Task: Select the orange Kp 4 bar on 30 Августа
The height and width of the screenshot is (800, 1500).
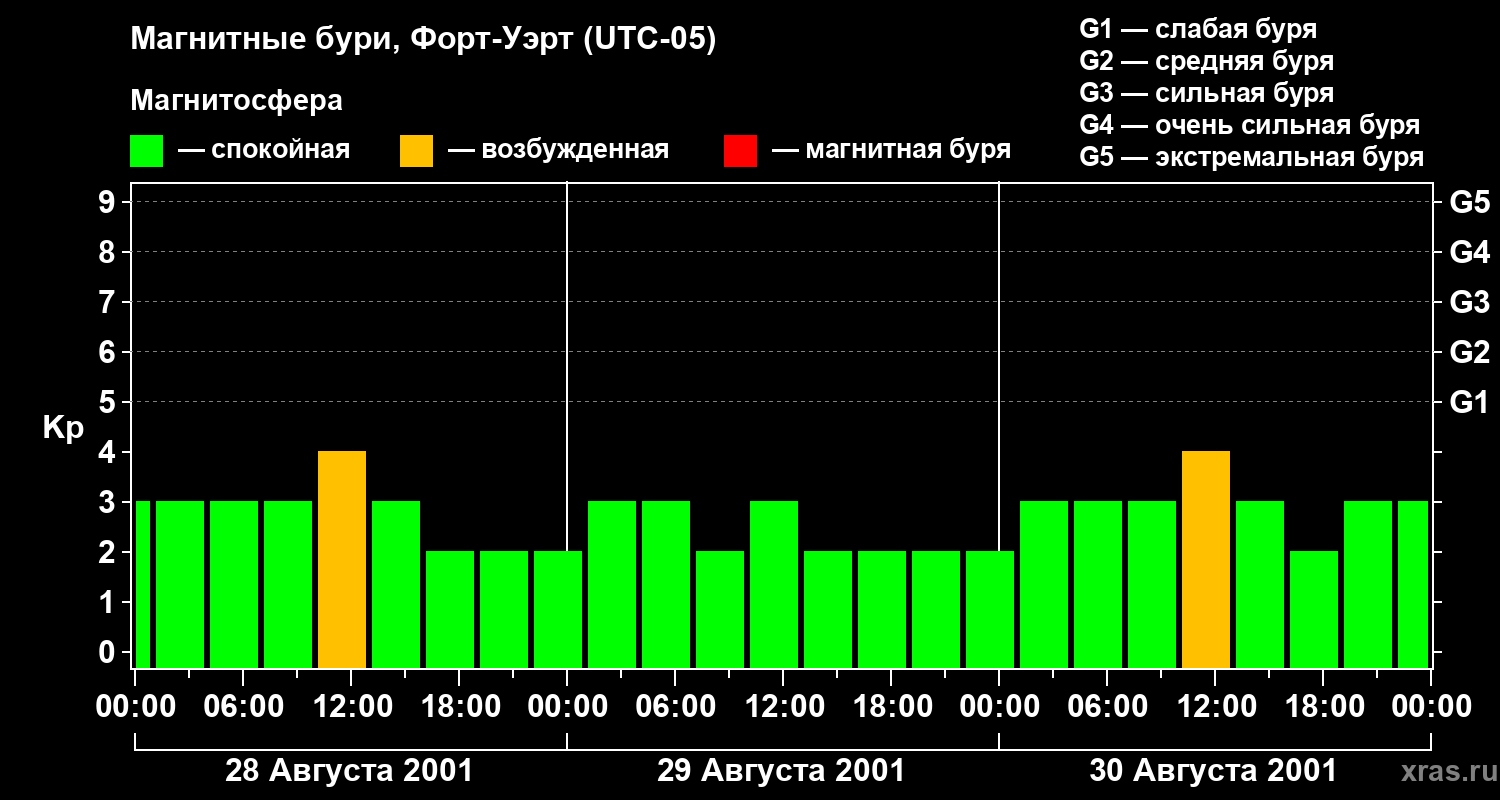Action: pyautogui.click(x=1206, y=560)
